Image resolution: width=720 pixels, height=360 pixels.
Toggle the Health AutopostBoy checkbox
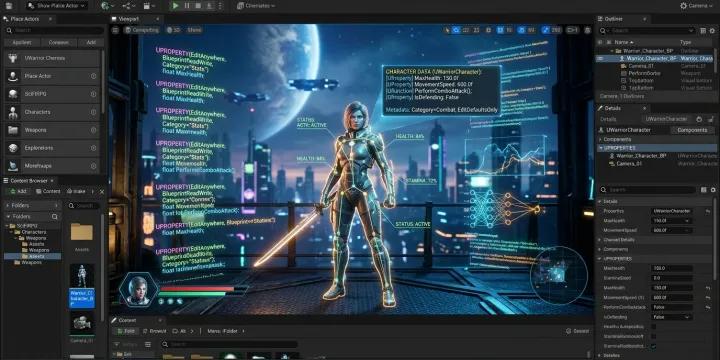[x=653, y=326]
